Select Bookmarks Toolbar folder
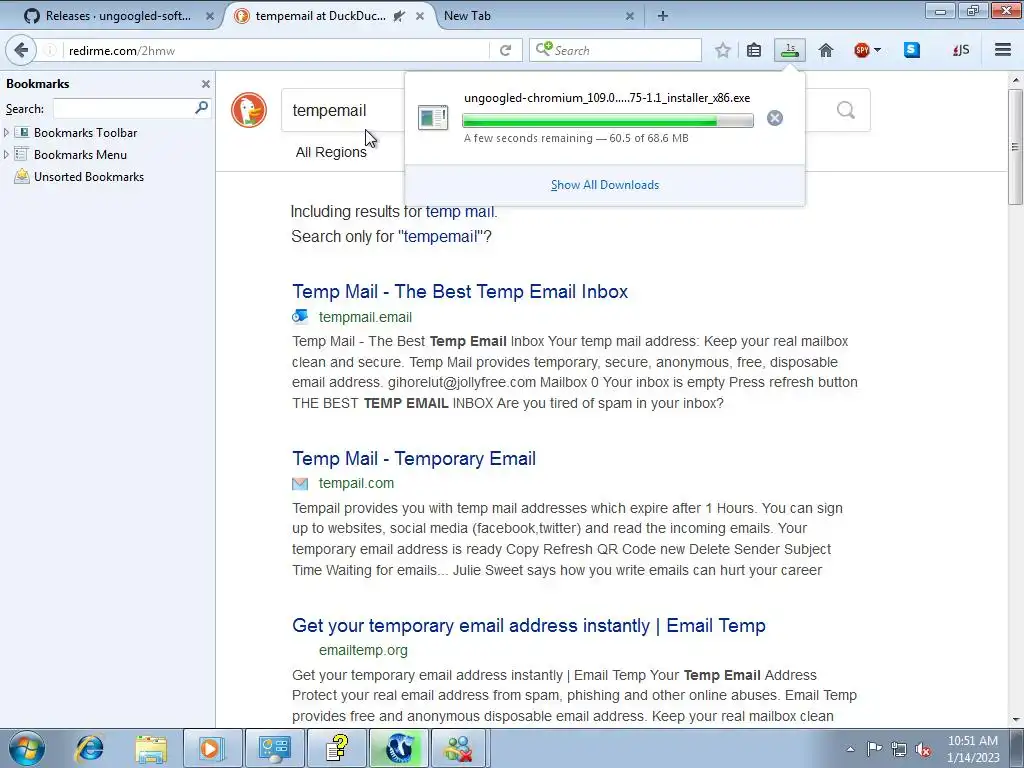This screenshot has width=1024, height=768. coord(85,133)
